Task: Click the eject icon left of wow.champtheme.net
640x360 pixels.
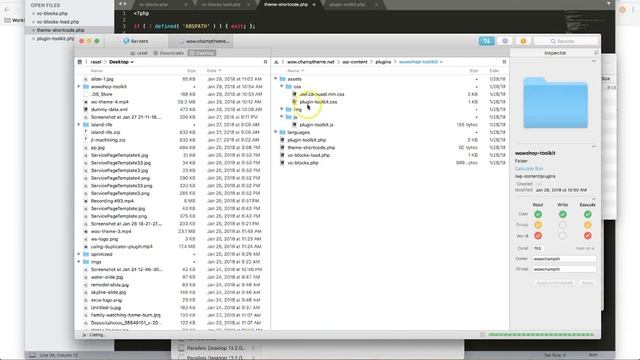Action: (276, 62)
